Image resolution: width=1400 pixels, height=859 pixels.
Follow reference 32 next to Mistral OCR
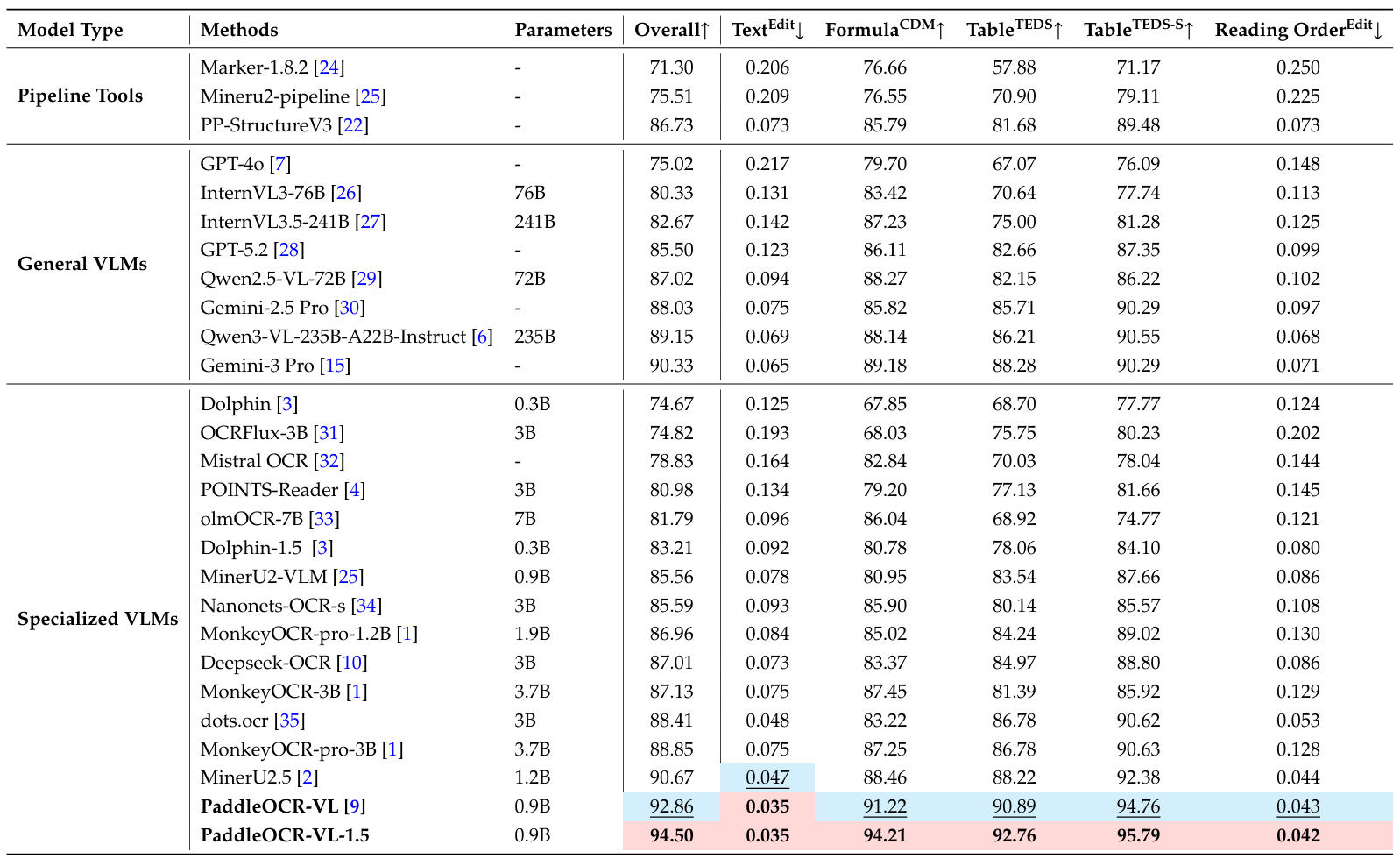(x=329, y=461)
